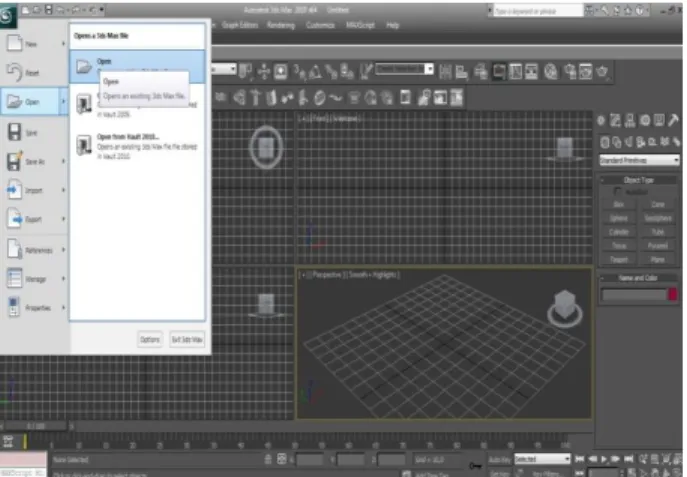Open the Rendering menu
Viewport: 687px width, 477px height.
click(281, 25)
